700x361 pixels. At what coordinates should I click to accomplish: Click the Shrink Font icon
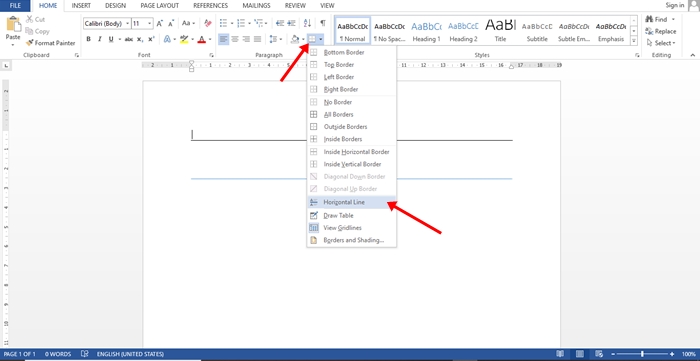tap(171, 23)
